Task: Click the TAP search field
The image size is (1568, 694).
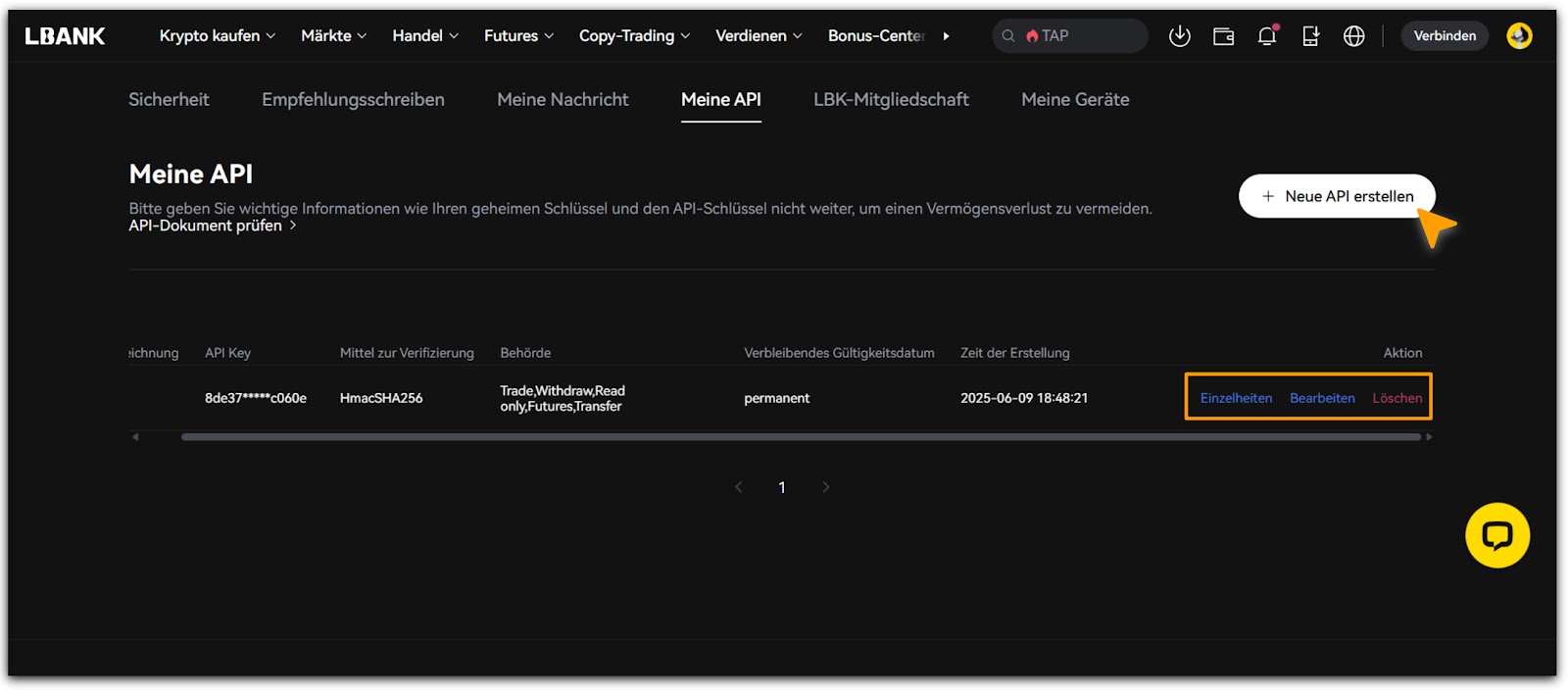Action: [1078, 36]
